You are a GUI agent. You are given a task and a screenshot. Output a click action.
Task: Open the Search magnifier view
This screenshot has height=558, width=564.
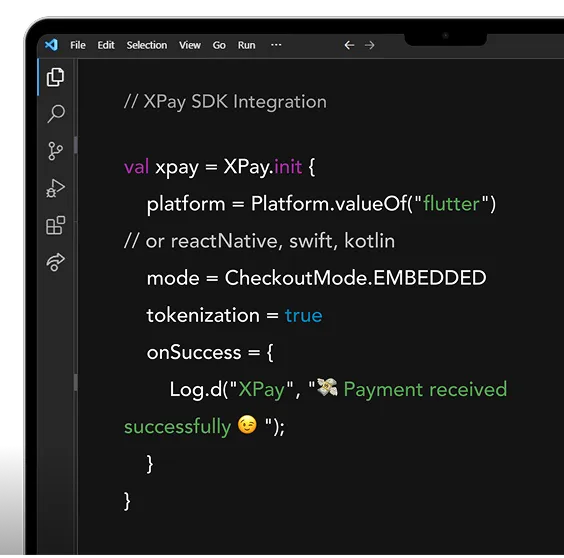[x=56, y=114]
